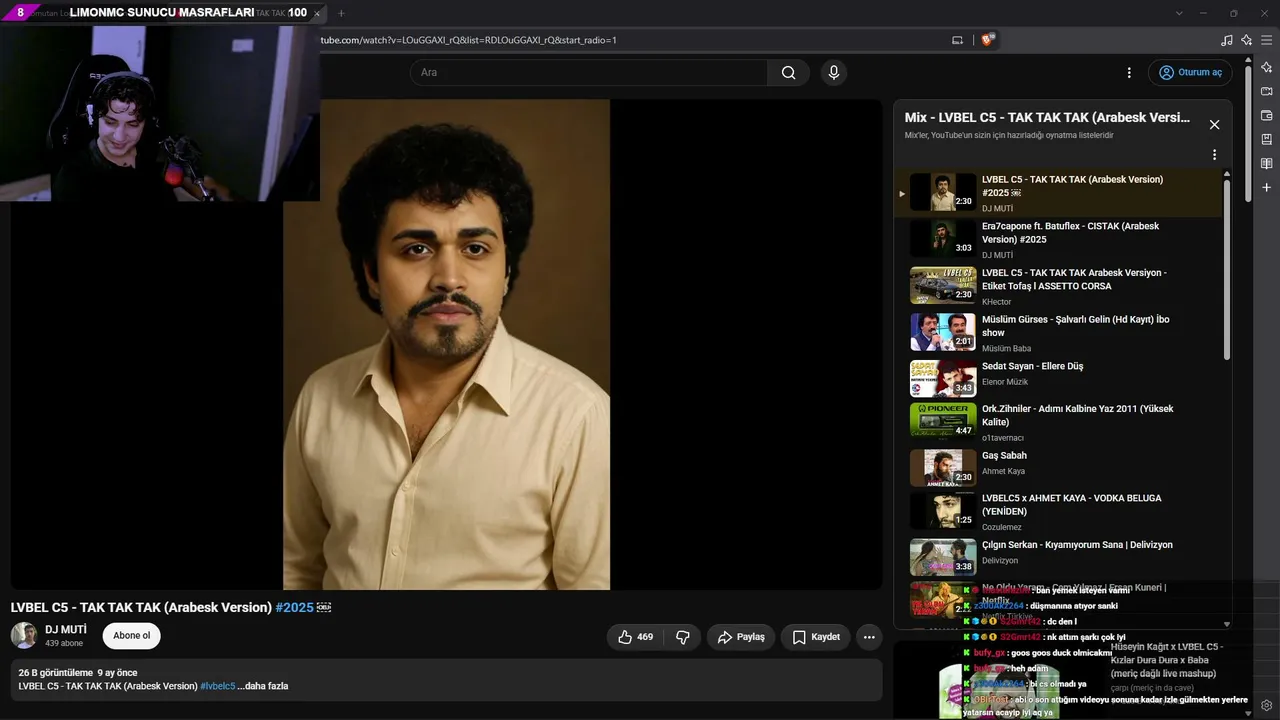Save the video using 'Kaydet'
The image size is (1280, 720).
[x=816, y=637]
